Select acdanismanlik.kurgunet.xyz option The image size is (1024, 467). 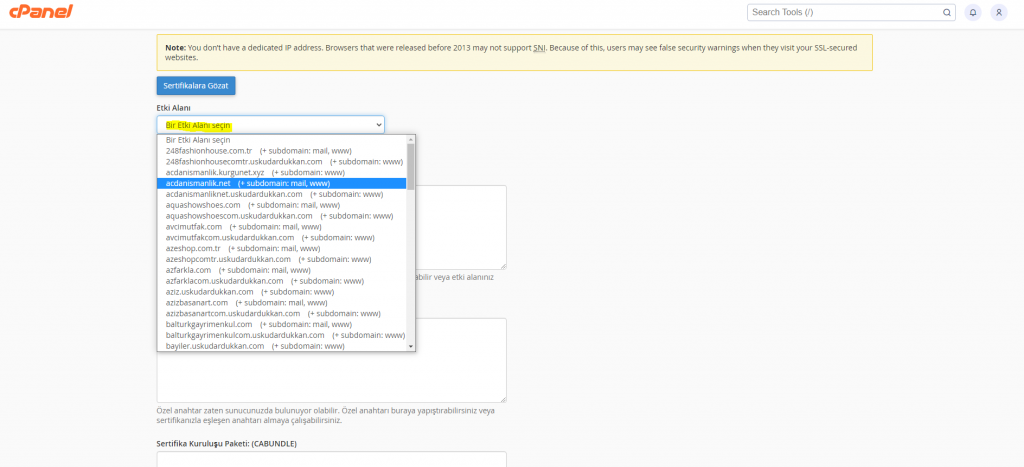tap(281, 172)
